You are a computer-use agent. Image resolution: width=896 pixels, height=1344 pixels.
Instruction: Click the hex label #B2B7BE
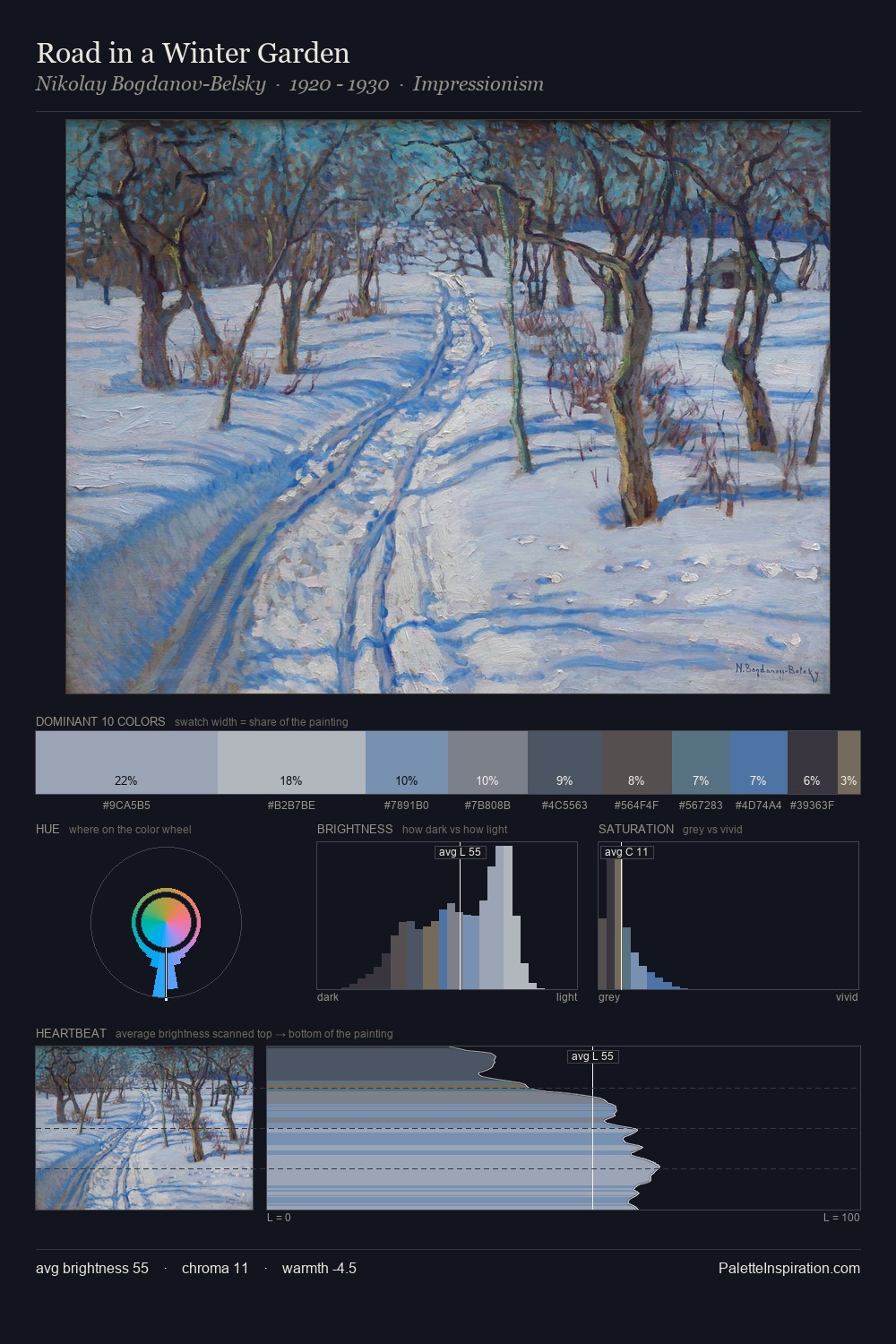[x=291, y=805]
